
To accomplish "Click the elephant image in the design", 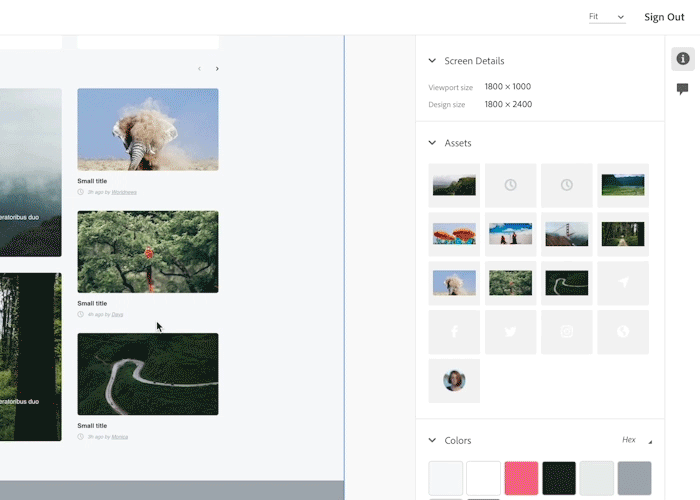I will pyautogui.click(x=148, y=129).
